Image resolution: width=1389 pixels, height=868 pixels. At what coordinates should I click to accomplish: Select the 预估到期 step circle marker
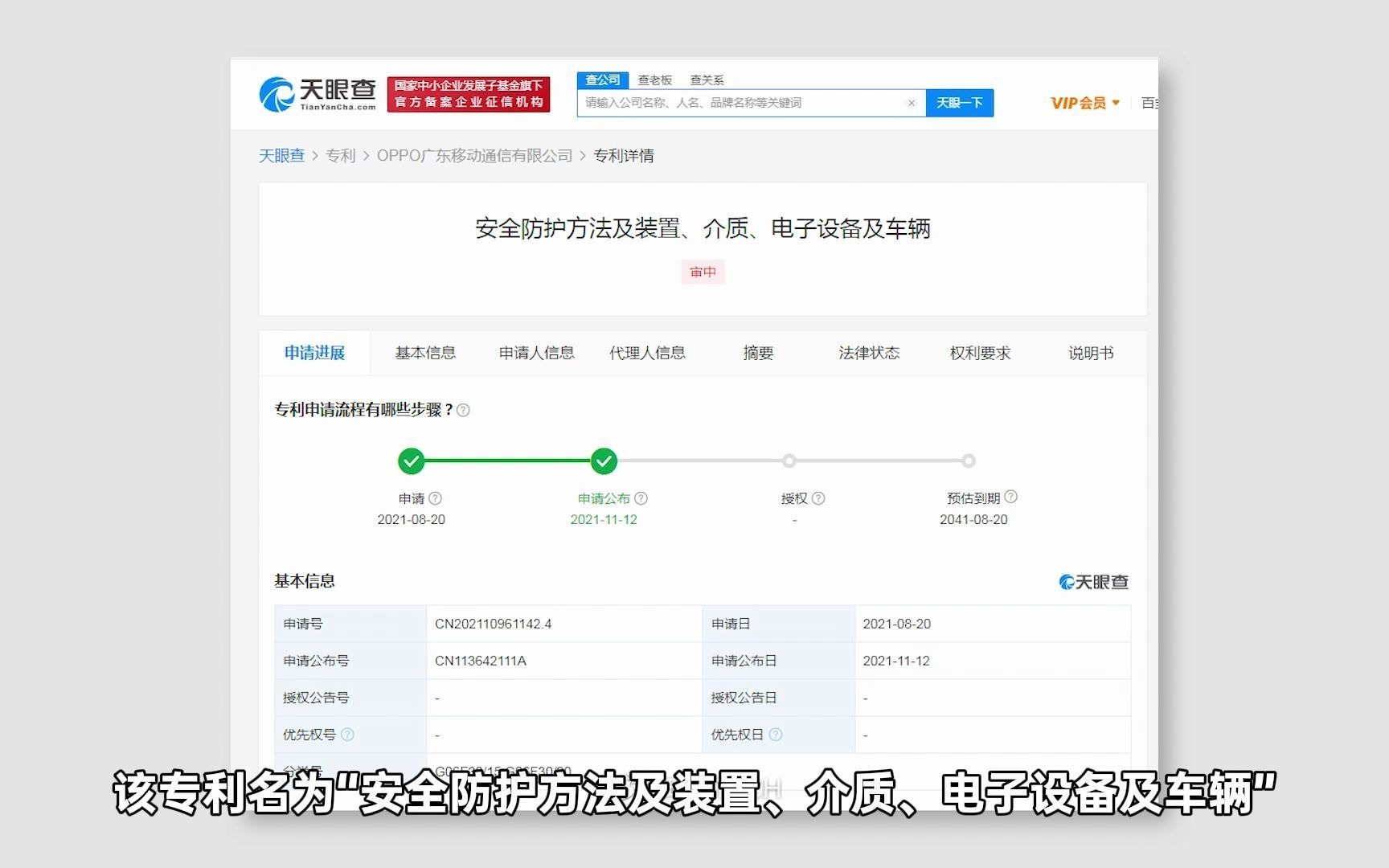tap(969, 461)
